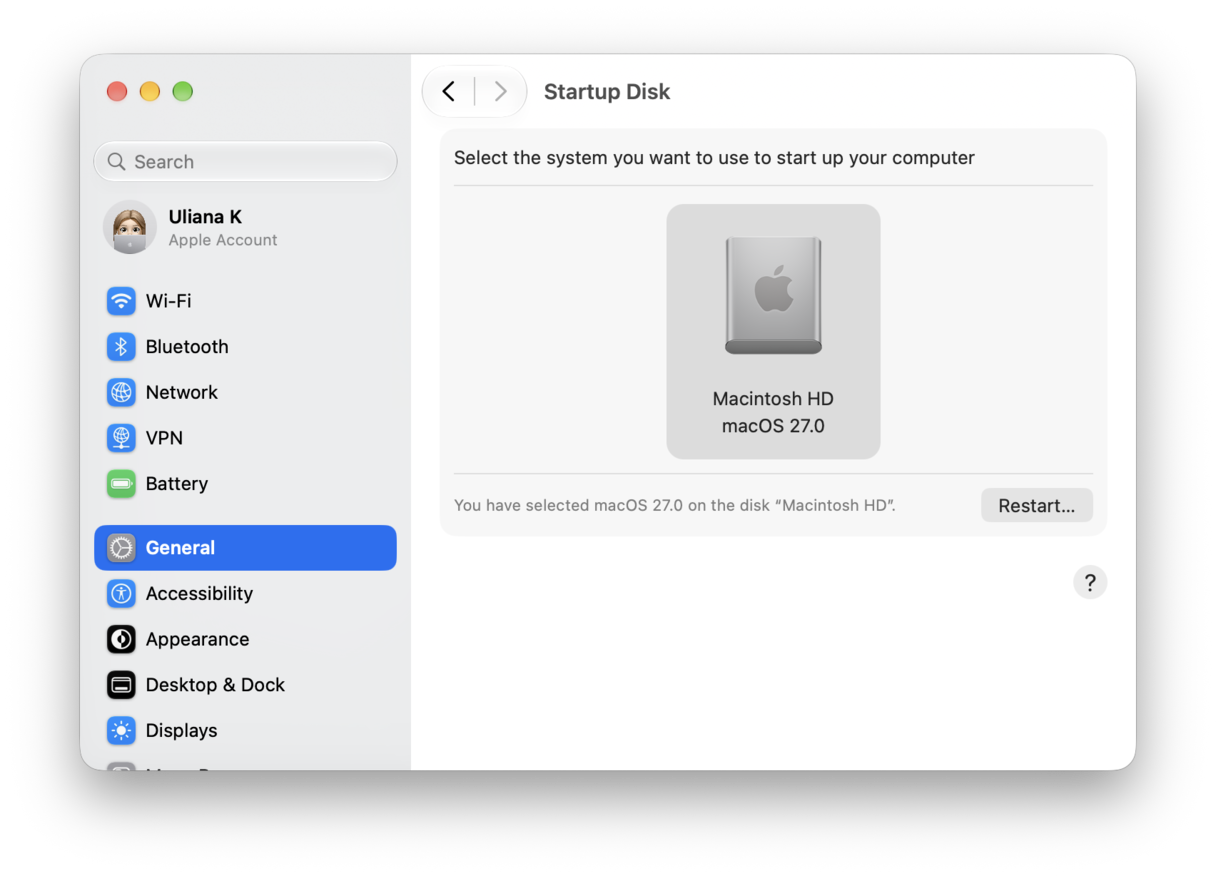This screenshot has height=876, width=1216.
Task: Click the Bluetooth icon in sidebar
Action: pyautogui.click(x=121, y=347)
